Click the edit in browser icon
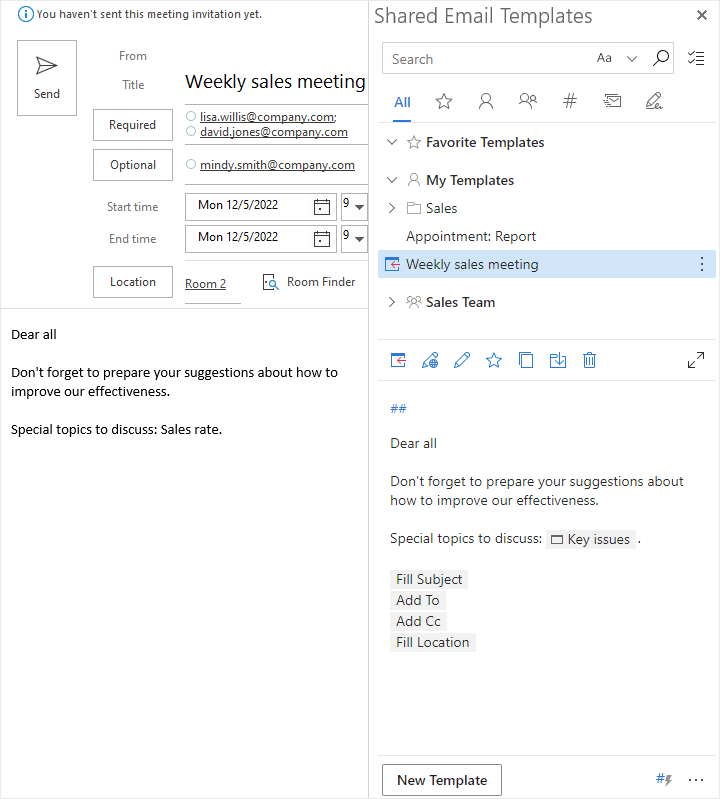 pos(430,360)
